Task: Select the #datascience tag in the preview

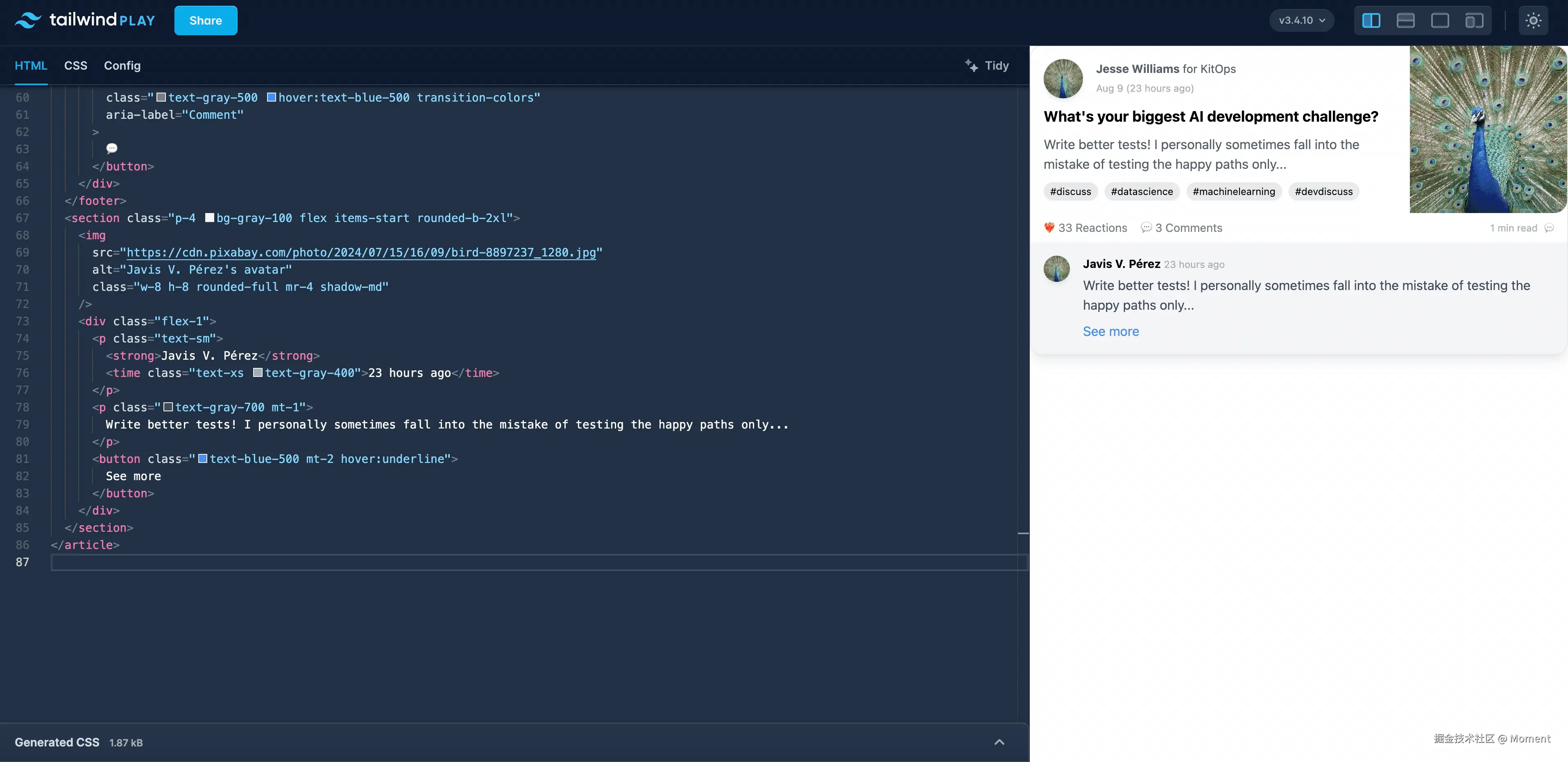Action: [1141, 191]
